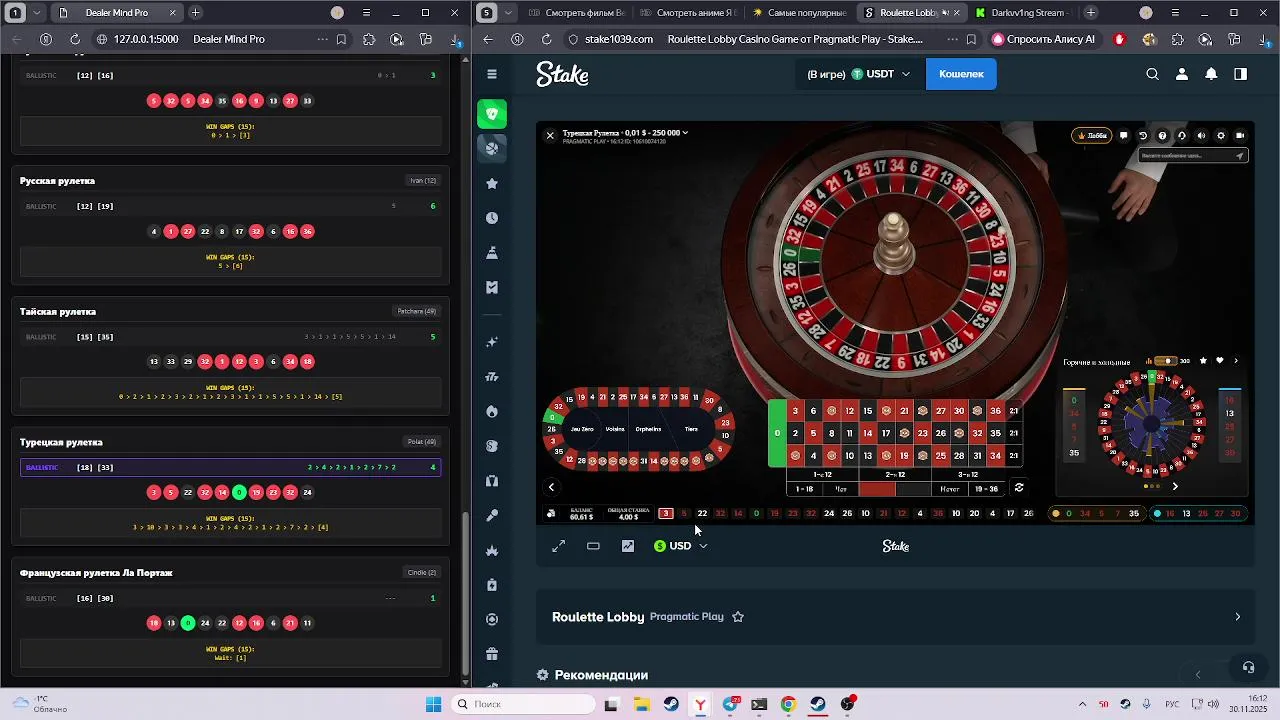Click the rebet refresh icon beside table

1019,488
